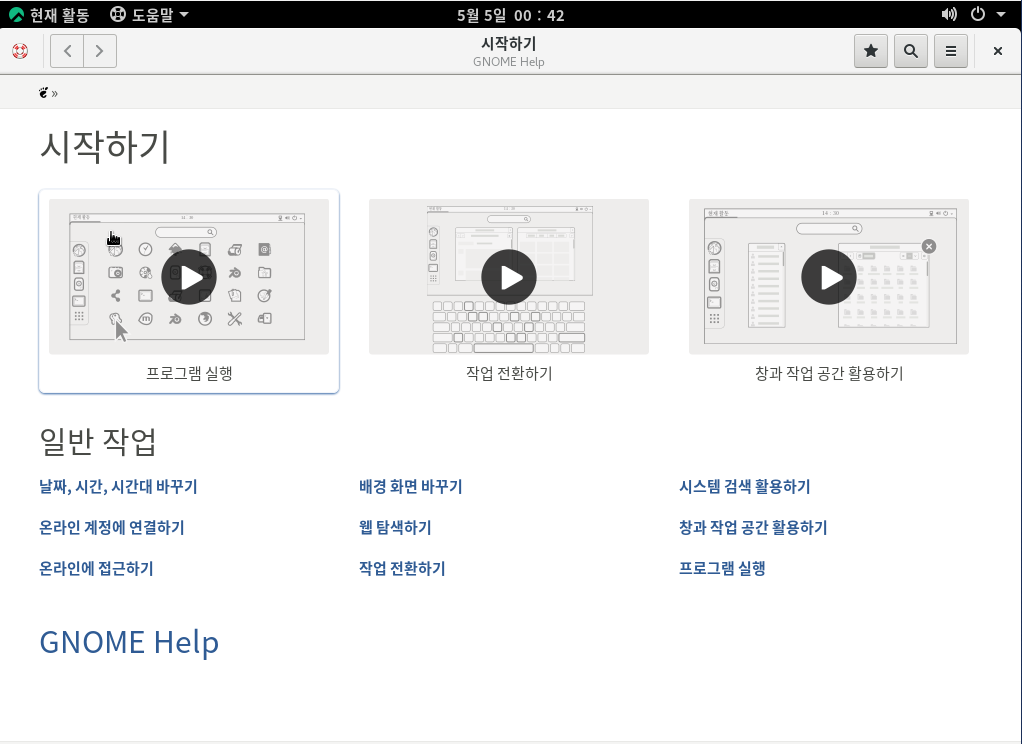Screen dimensions: 1022x744
Task: Open 온라인 계정에 연결하기 link
Action: click(x=111, y=528)
